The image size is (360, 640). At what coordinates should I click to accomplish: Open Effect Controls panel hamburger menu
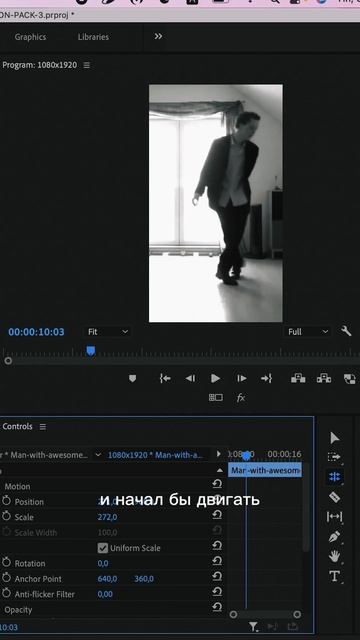(42, 427)
